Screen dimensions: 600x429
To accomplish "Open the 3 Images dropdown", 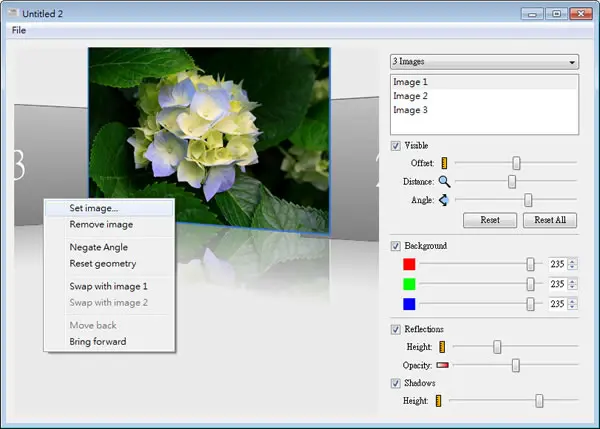I will [484, 62].
